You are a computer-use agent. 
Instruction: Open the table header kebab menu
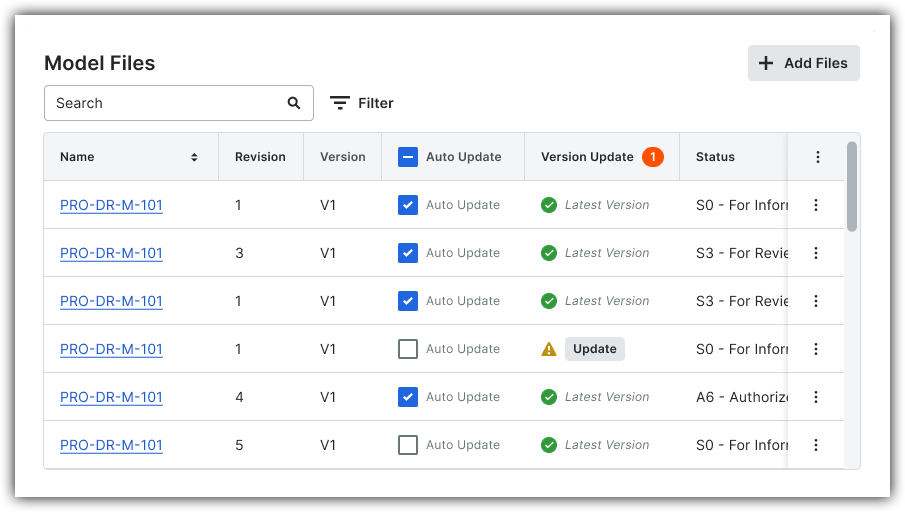pyautogui.click(x=817, y=157)
